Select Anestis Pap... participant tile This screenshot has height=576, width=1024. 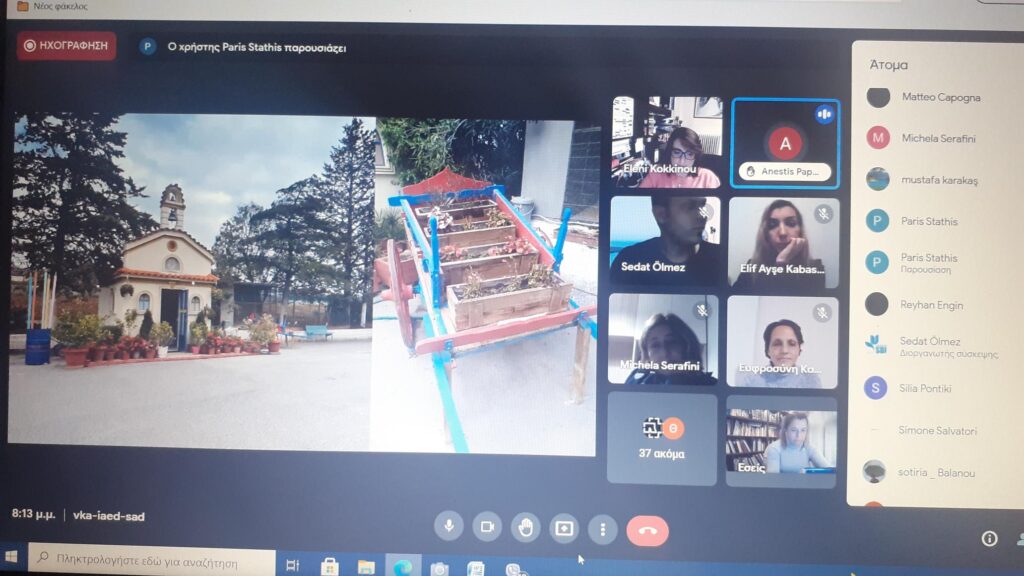786,144
